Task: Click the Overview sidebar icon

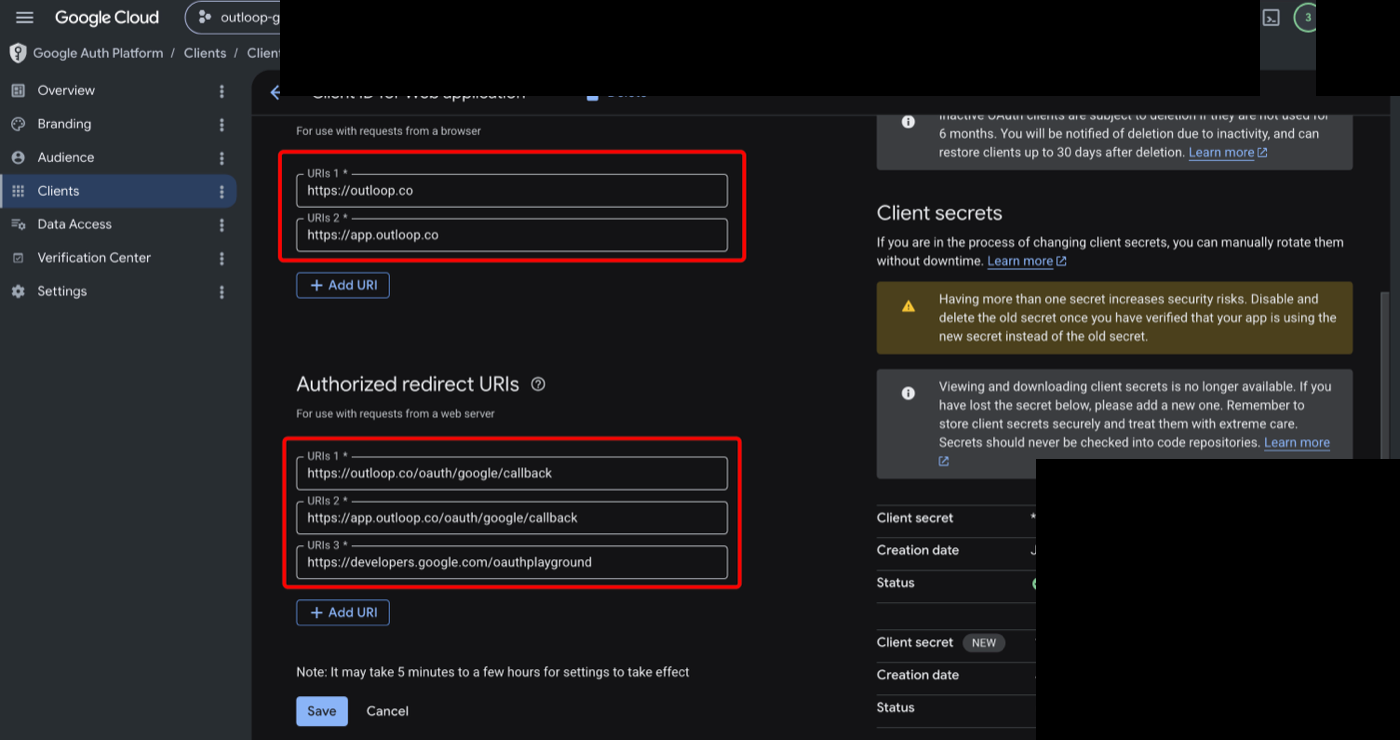Action: tap(18, 90)
